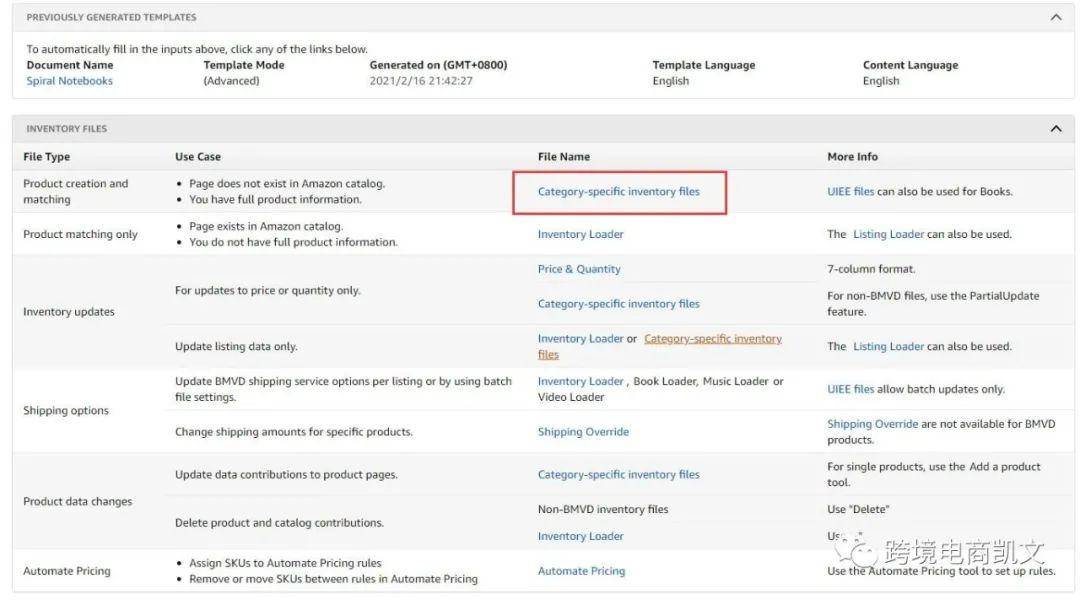Click Inventory Loader in Delete product row
The height and width of the screenshot is (600, 1080).
(580, 536)
